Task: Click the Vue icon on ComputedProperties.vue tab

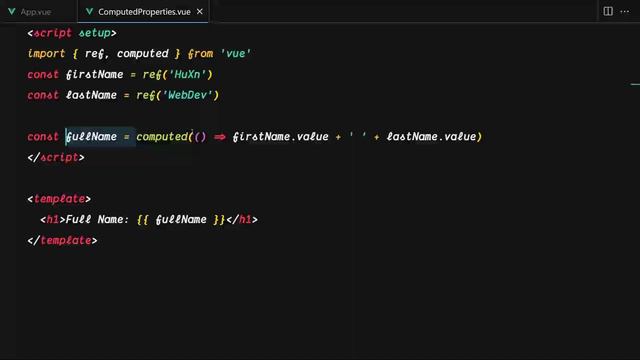Action: [89, 12]
